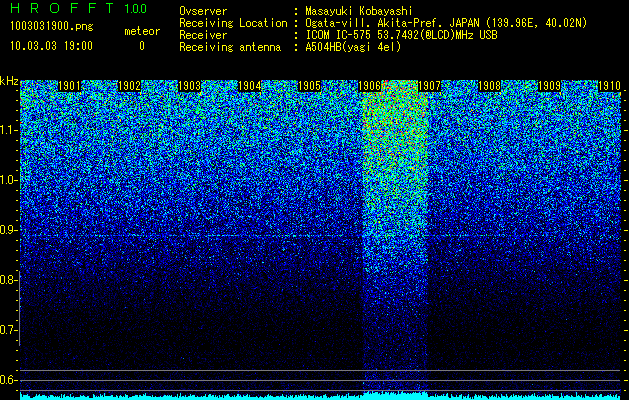Click the cyan signal level strip at bottom
This screenshot has height=400, width=629.
321,397
